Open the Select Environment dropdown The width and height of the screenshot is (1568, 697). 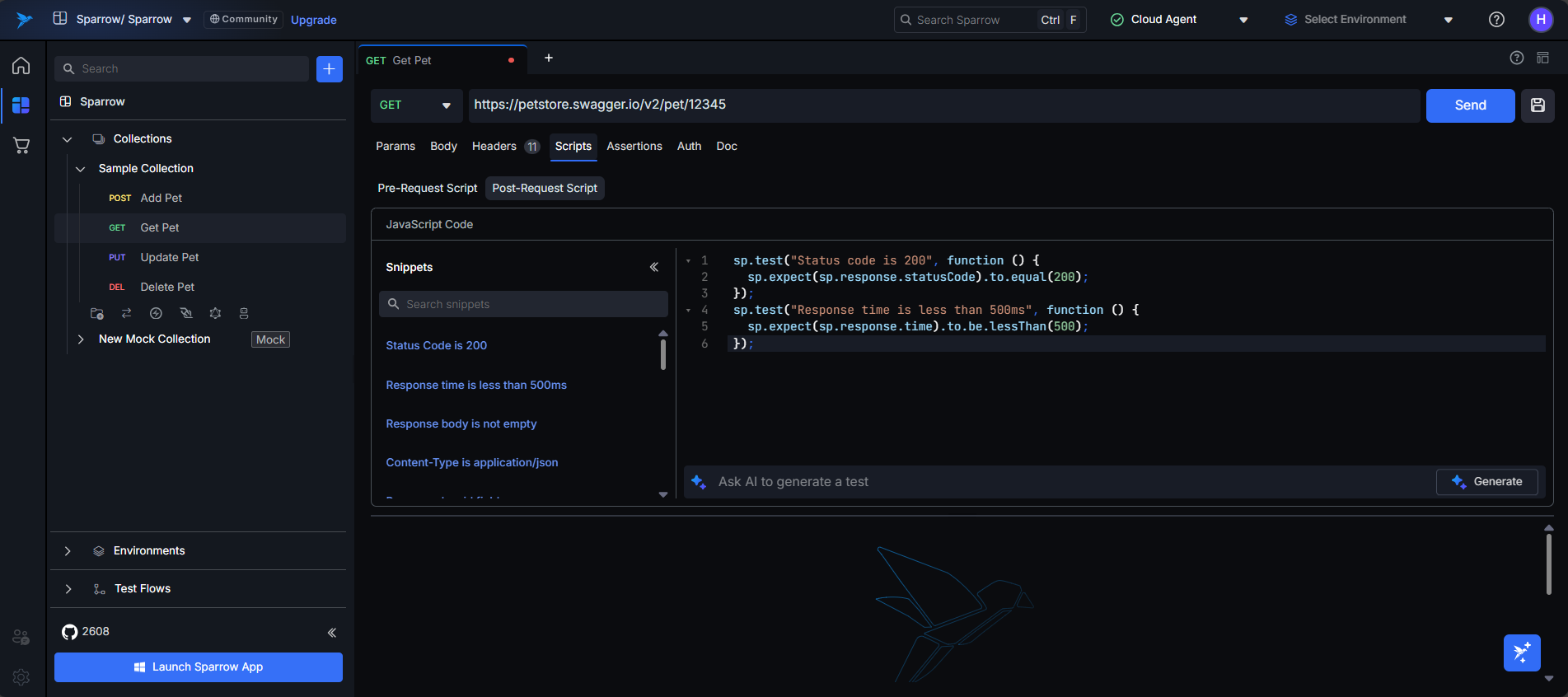[1368, 20]
